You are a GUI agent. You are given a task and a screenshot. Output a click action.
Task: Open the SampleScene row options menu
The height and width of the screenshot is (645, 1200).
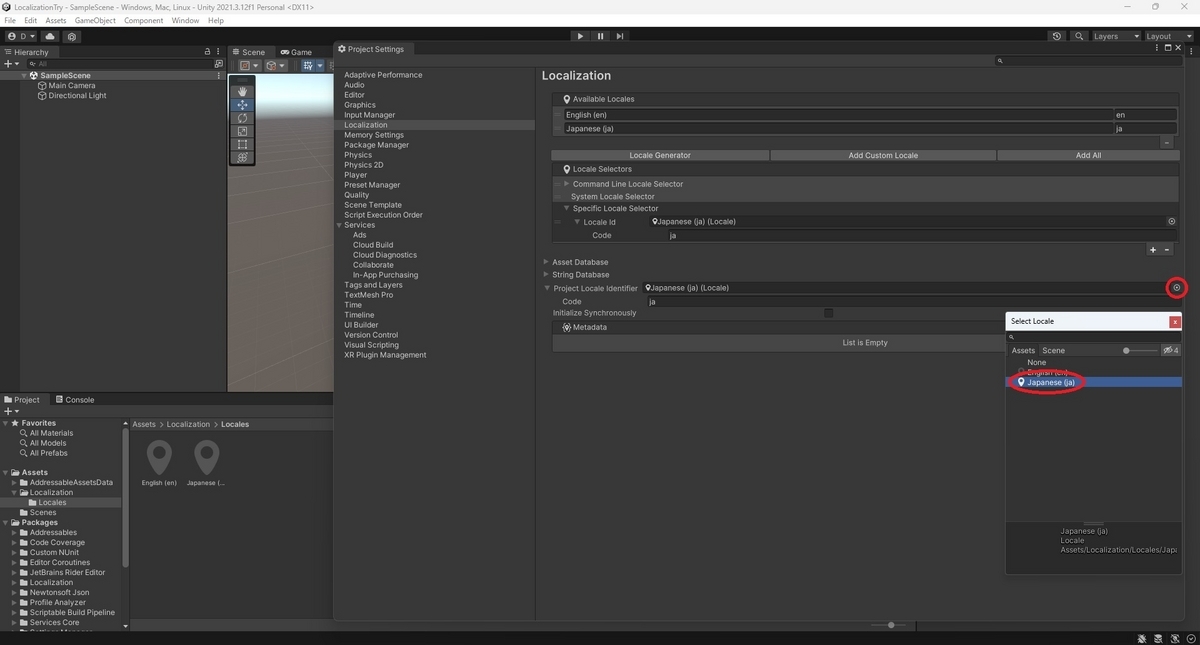pos(219,75)
